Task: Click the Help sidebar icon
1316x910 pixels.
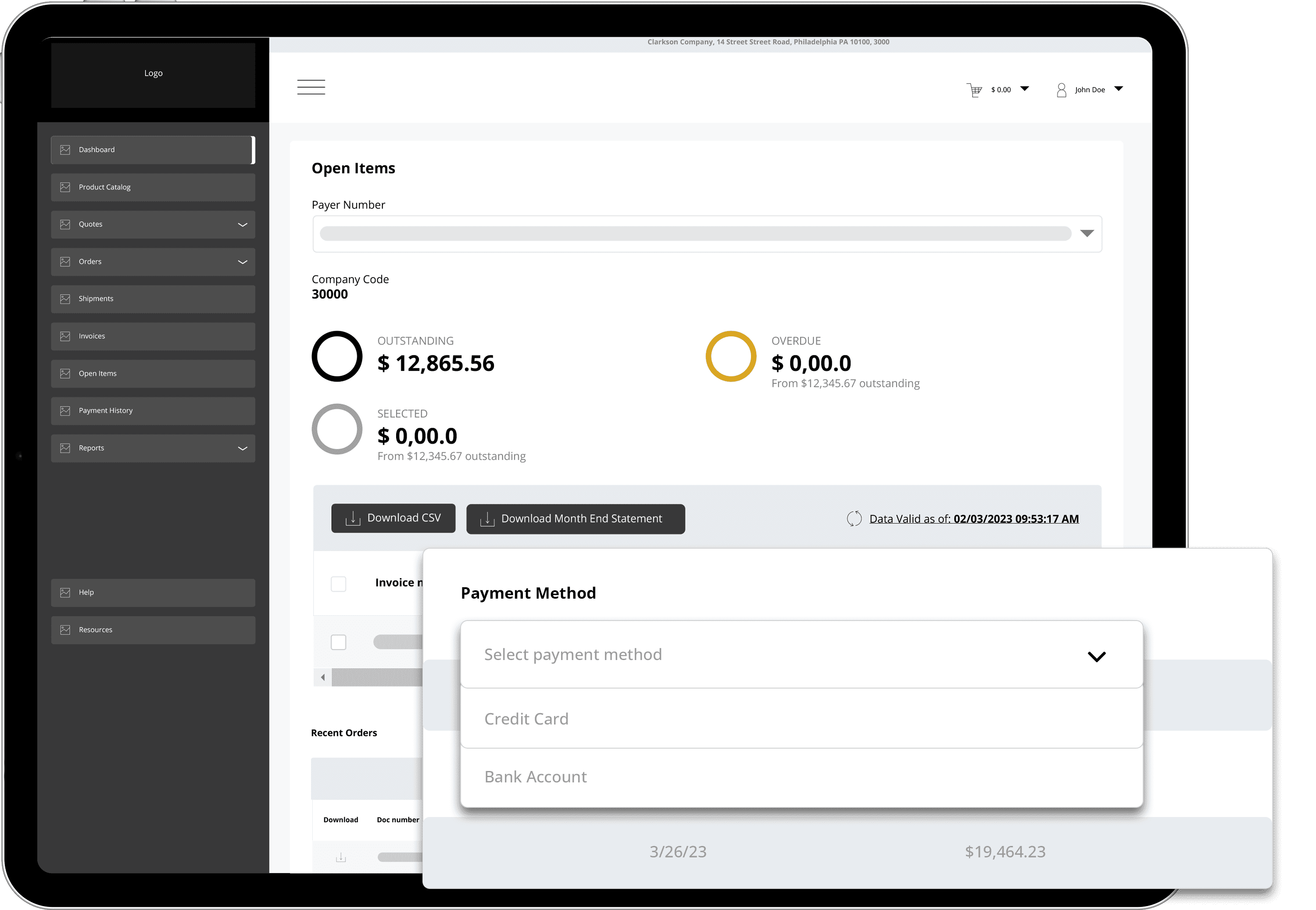Action: click(65, 592)
